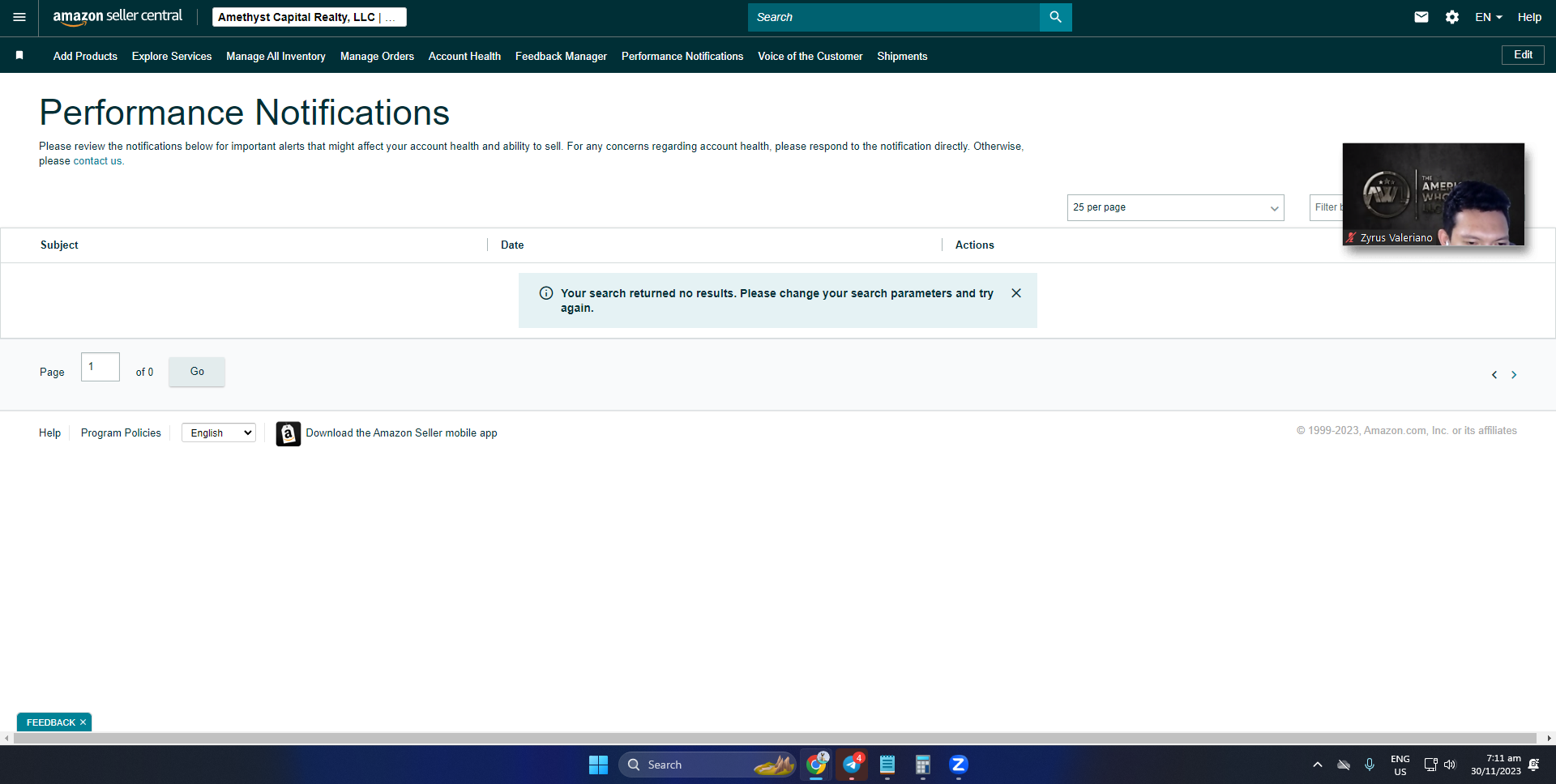Expand the 25 per page dropdown
Screen dimensions: 1556x784
[x=1176, y=207]
